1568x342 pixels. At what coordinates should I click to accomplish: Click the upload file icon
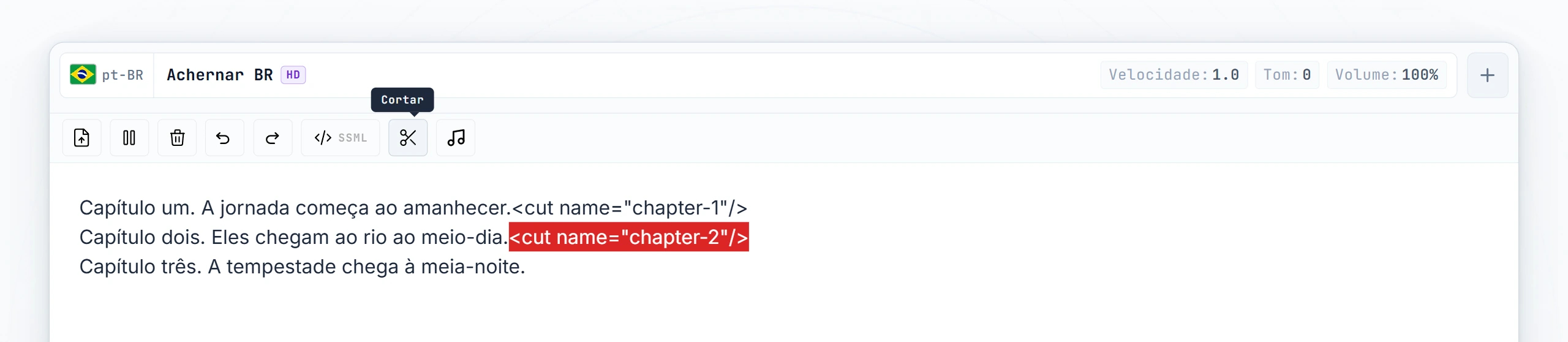coord(81,138)
